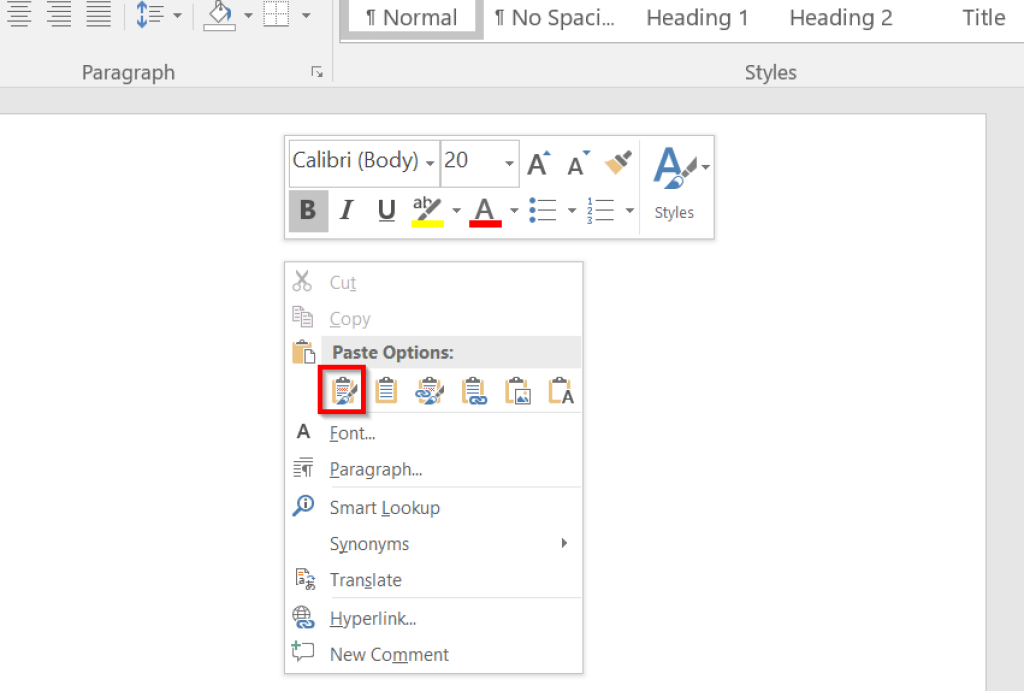Increase font size with Grow Font

(x=538, y=162)
